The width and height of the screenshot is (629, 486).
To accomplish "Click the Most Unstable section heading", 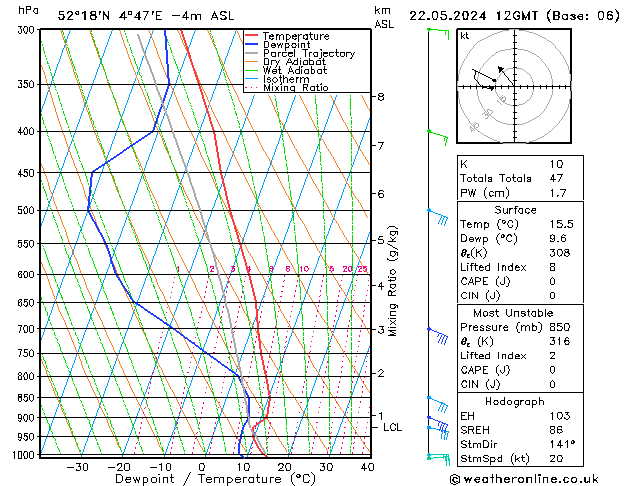I will (x=513, y=313).
